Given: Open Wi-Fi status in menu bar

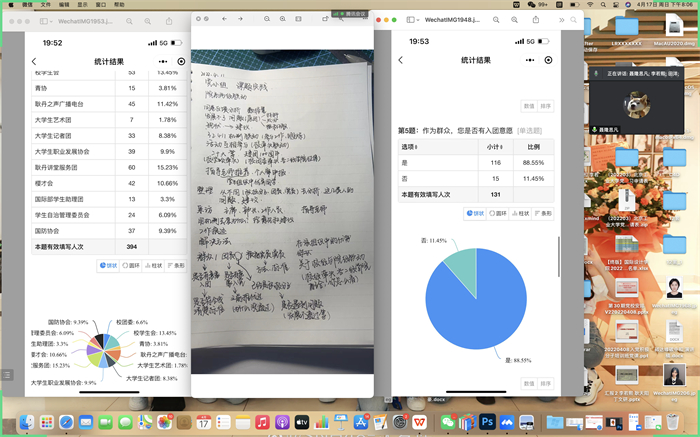Looking at the screenshot, I should click(590, 4).
